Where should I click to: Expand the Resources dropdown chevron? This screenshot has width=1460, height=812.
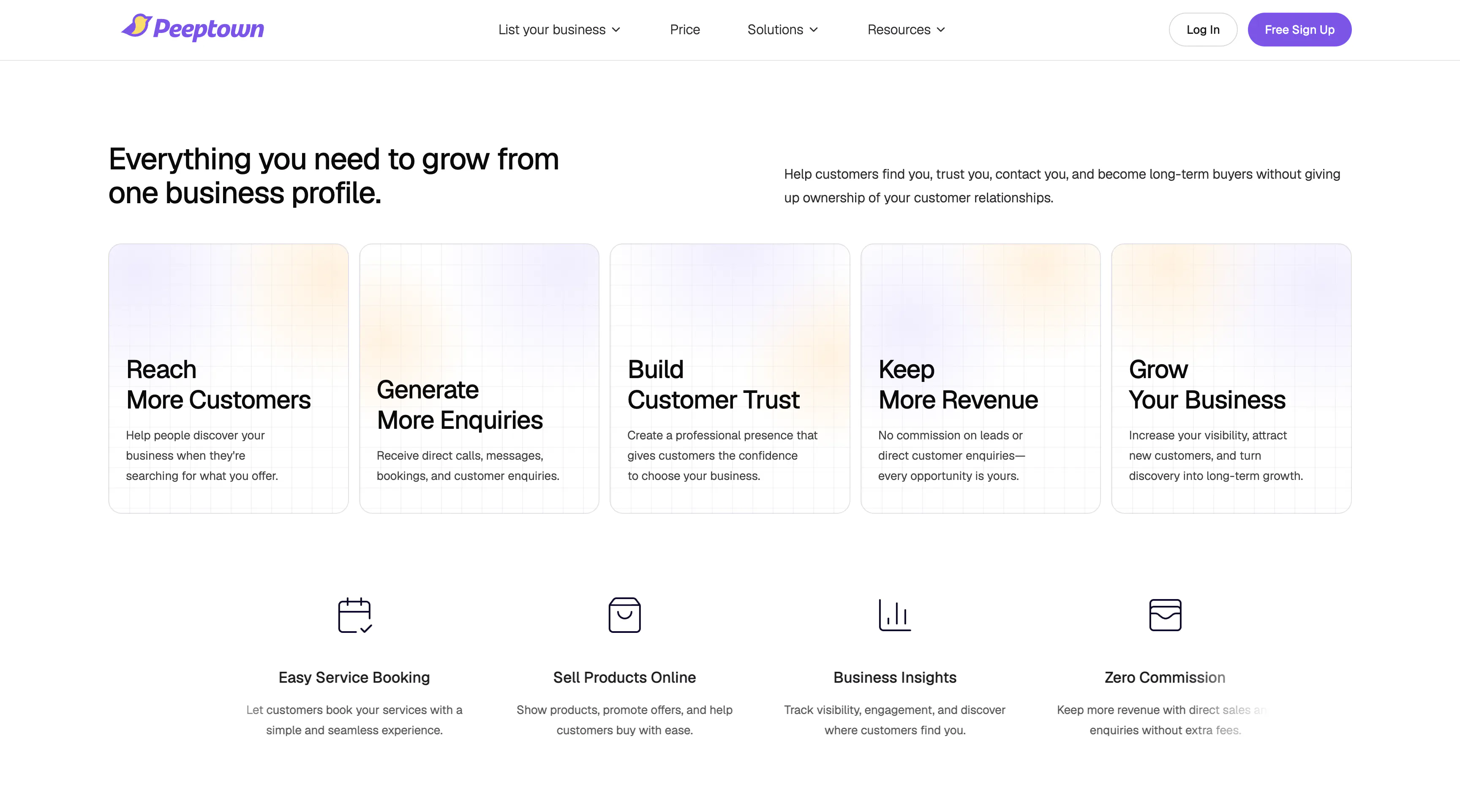pos(941,30)
